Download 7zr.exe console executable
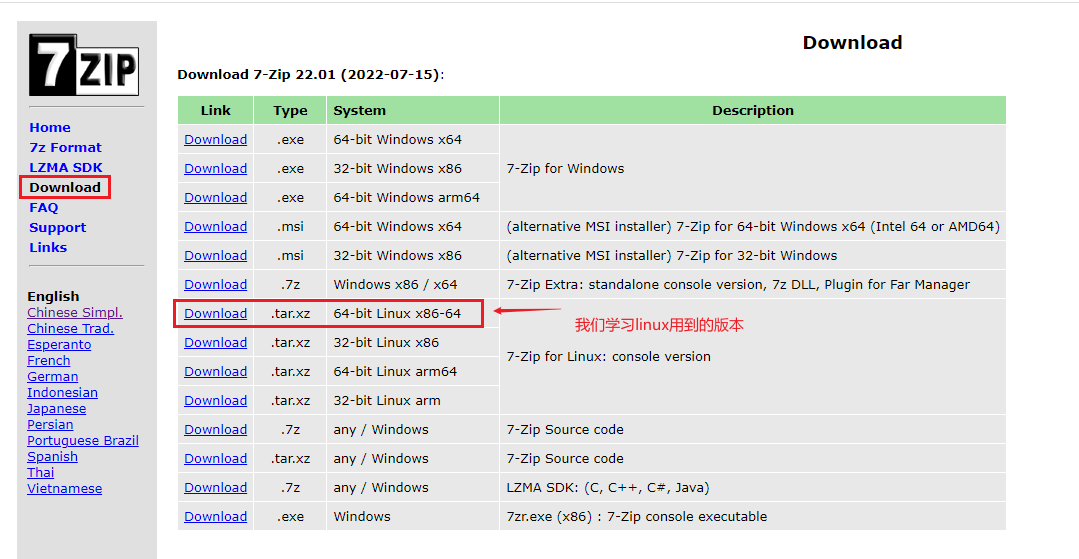 (215, 516)
